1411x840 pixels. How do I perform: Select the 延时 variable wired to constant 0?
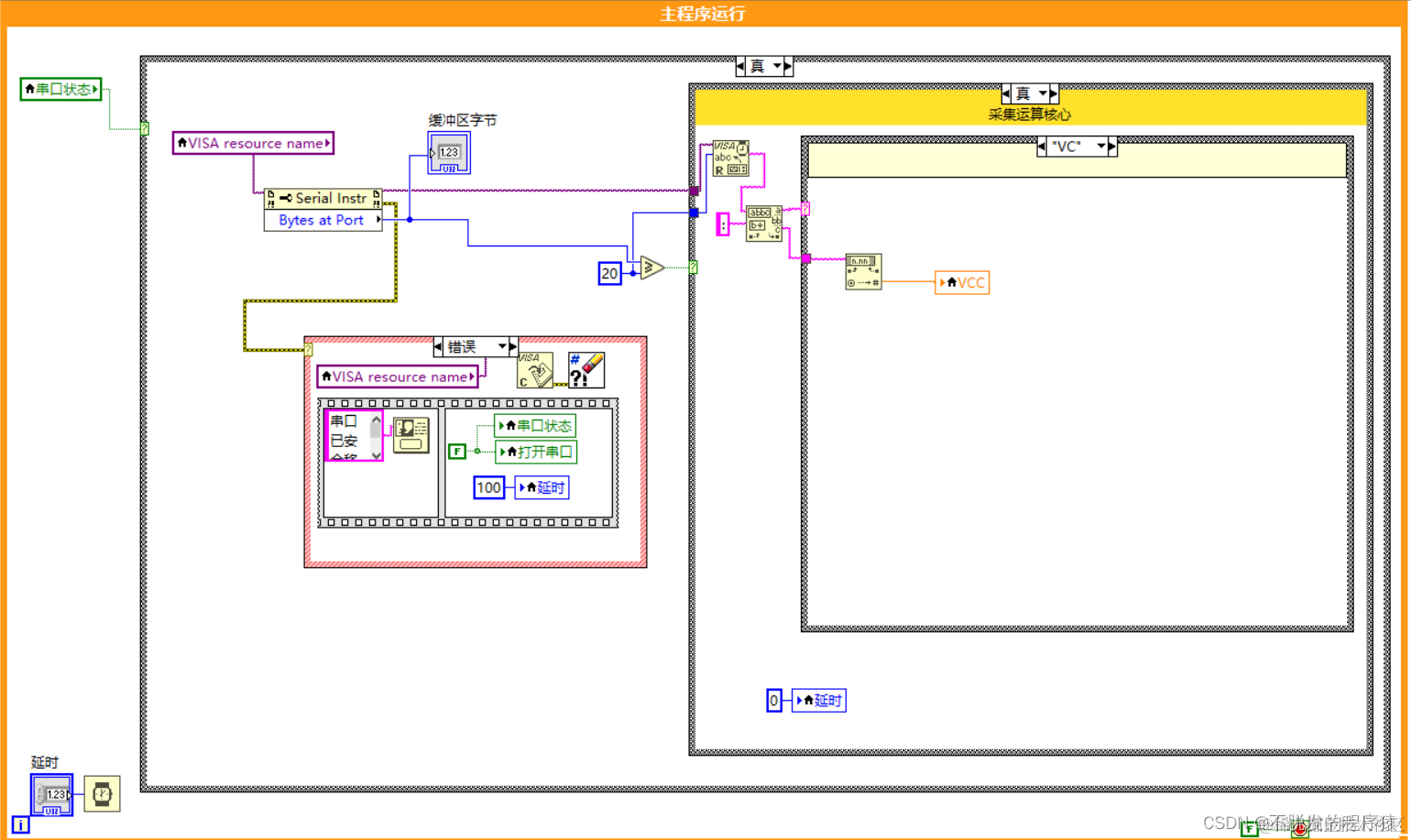[819, 701]
